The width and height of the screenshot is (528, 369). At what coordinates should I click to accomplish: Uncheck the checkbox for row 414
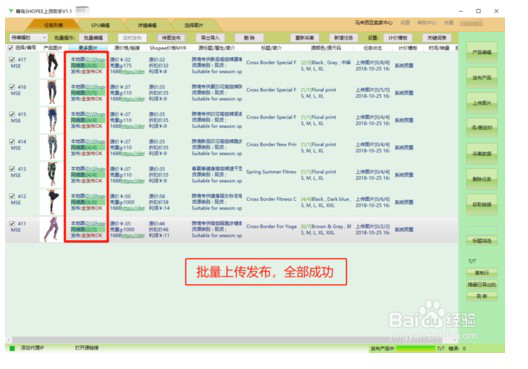(x=12, y=141)
